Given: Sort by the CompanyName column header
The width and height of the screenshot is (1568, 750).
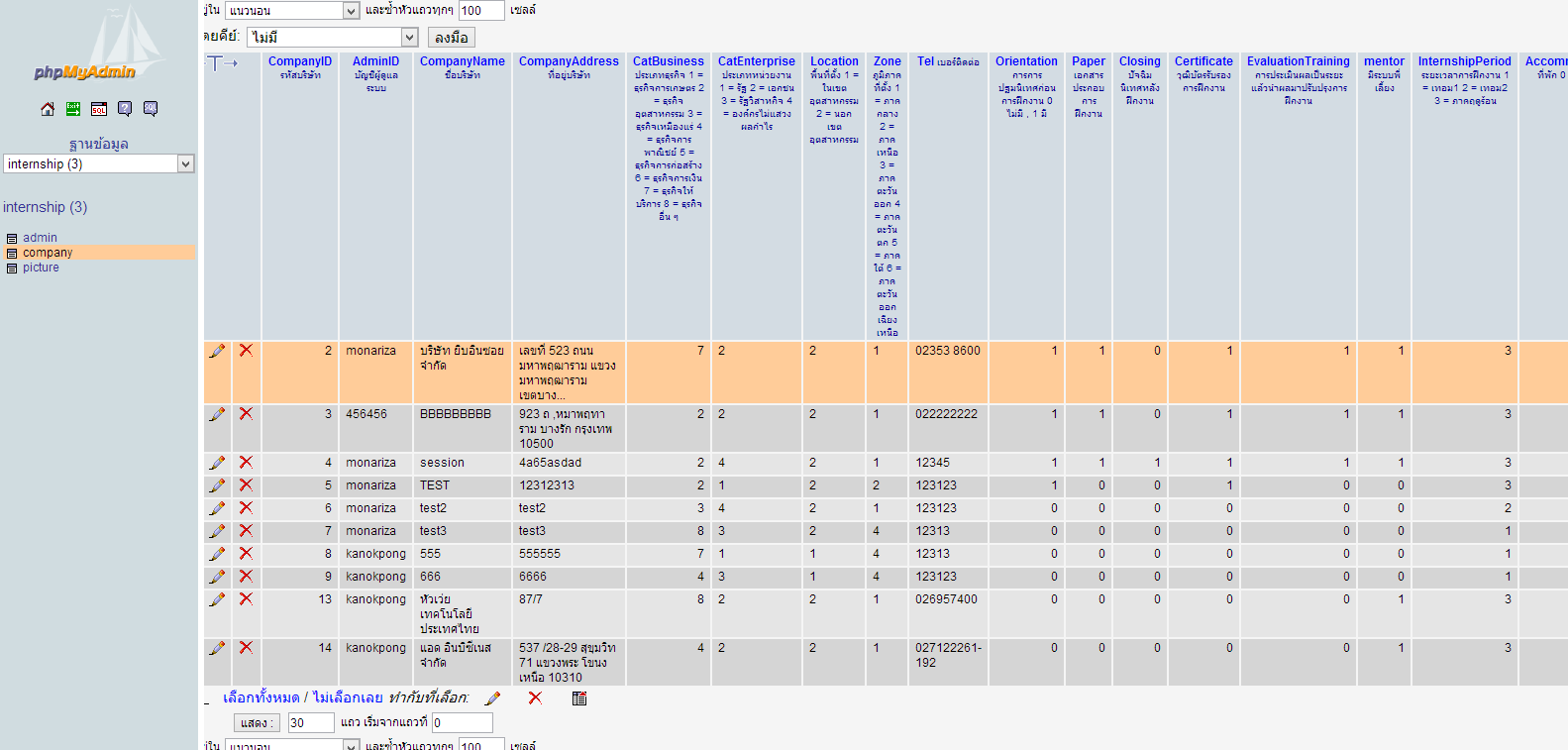Looking at the screenshot, I should point(463,61).
